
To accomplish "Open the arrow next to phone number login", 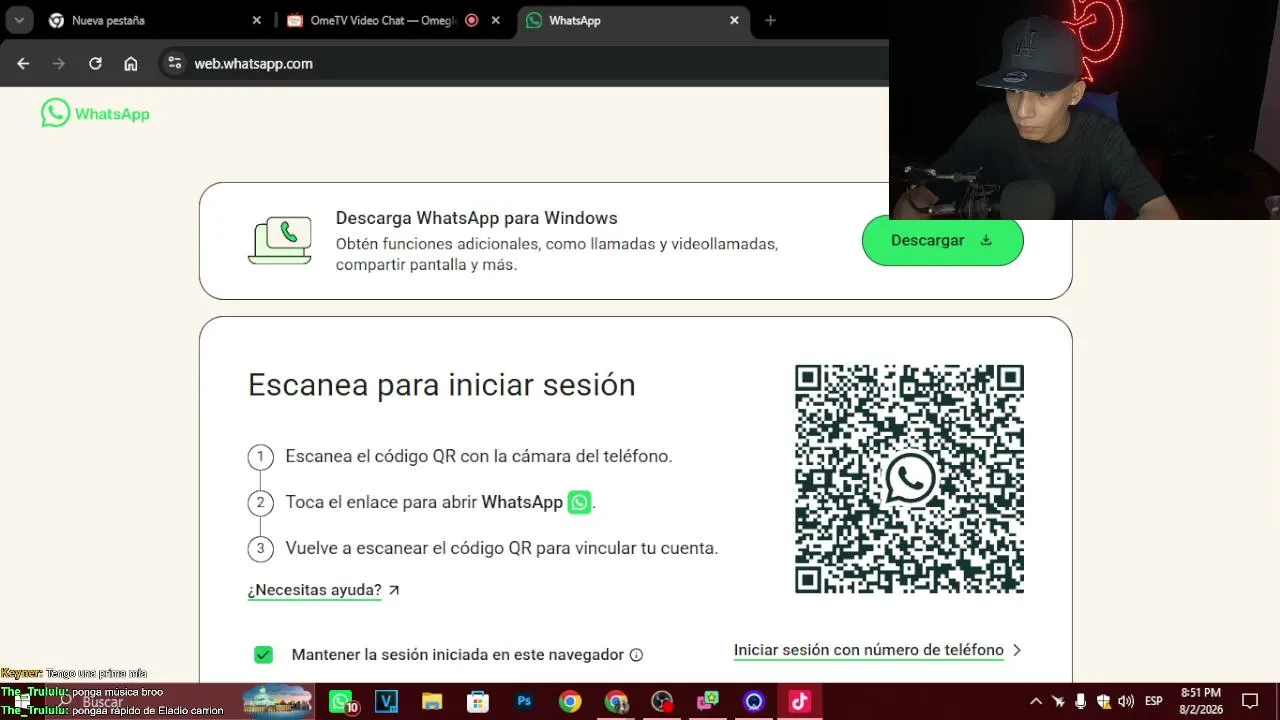I will [1017, 650].
